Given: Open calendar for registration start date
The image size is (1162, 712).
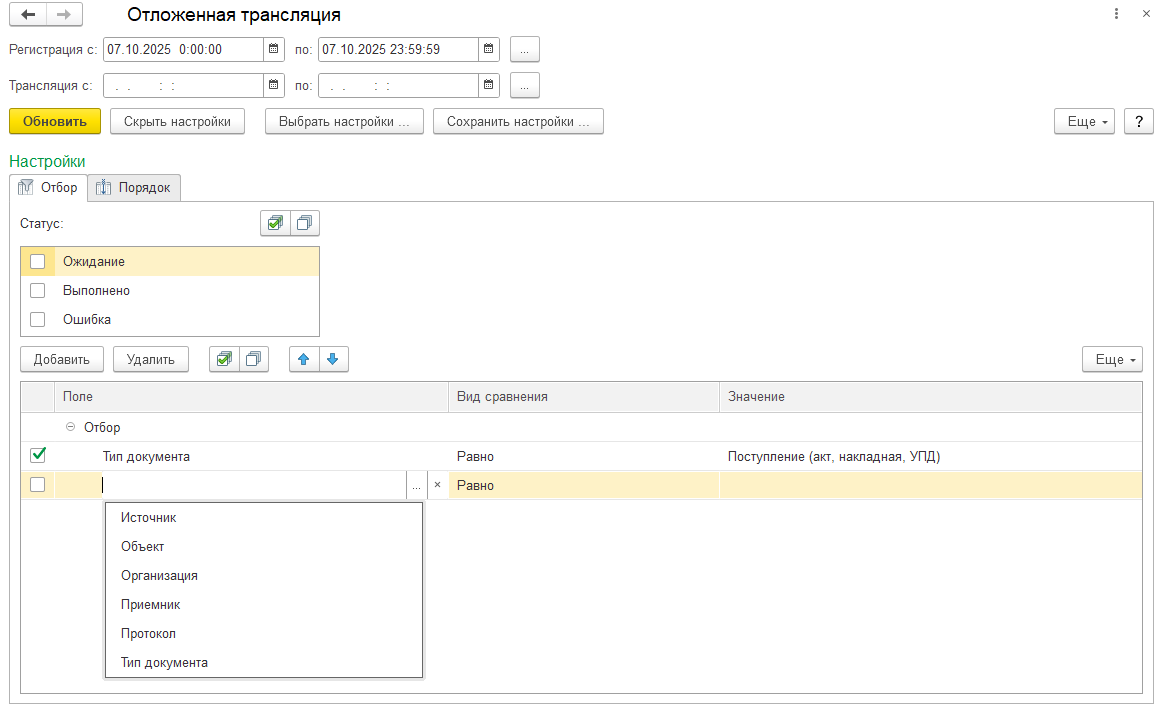Looking at the screenshot, I should [x=274, y=49].
